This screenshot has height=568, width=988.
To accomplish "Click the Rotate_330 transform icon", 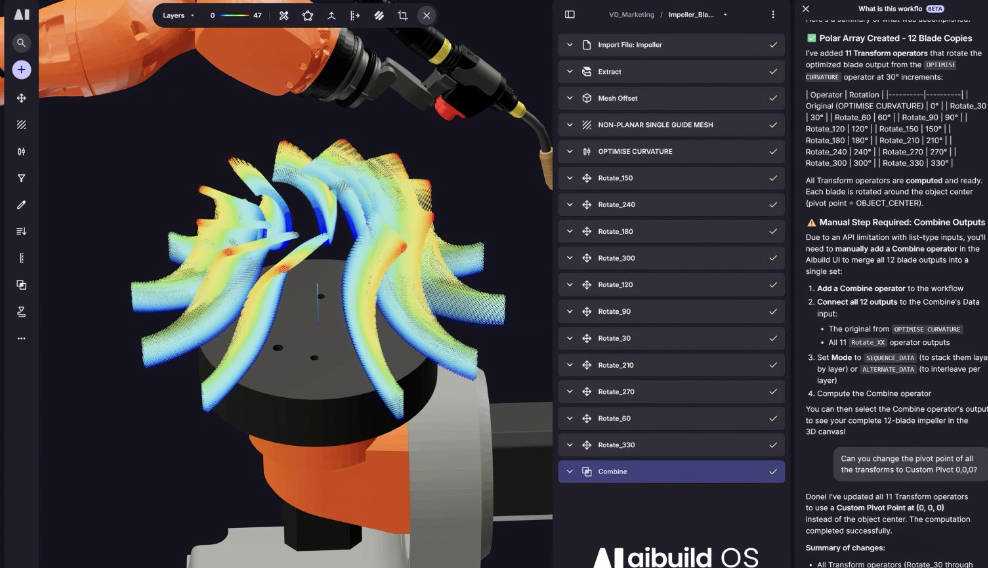I will 587,445.
